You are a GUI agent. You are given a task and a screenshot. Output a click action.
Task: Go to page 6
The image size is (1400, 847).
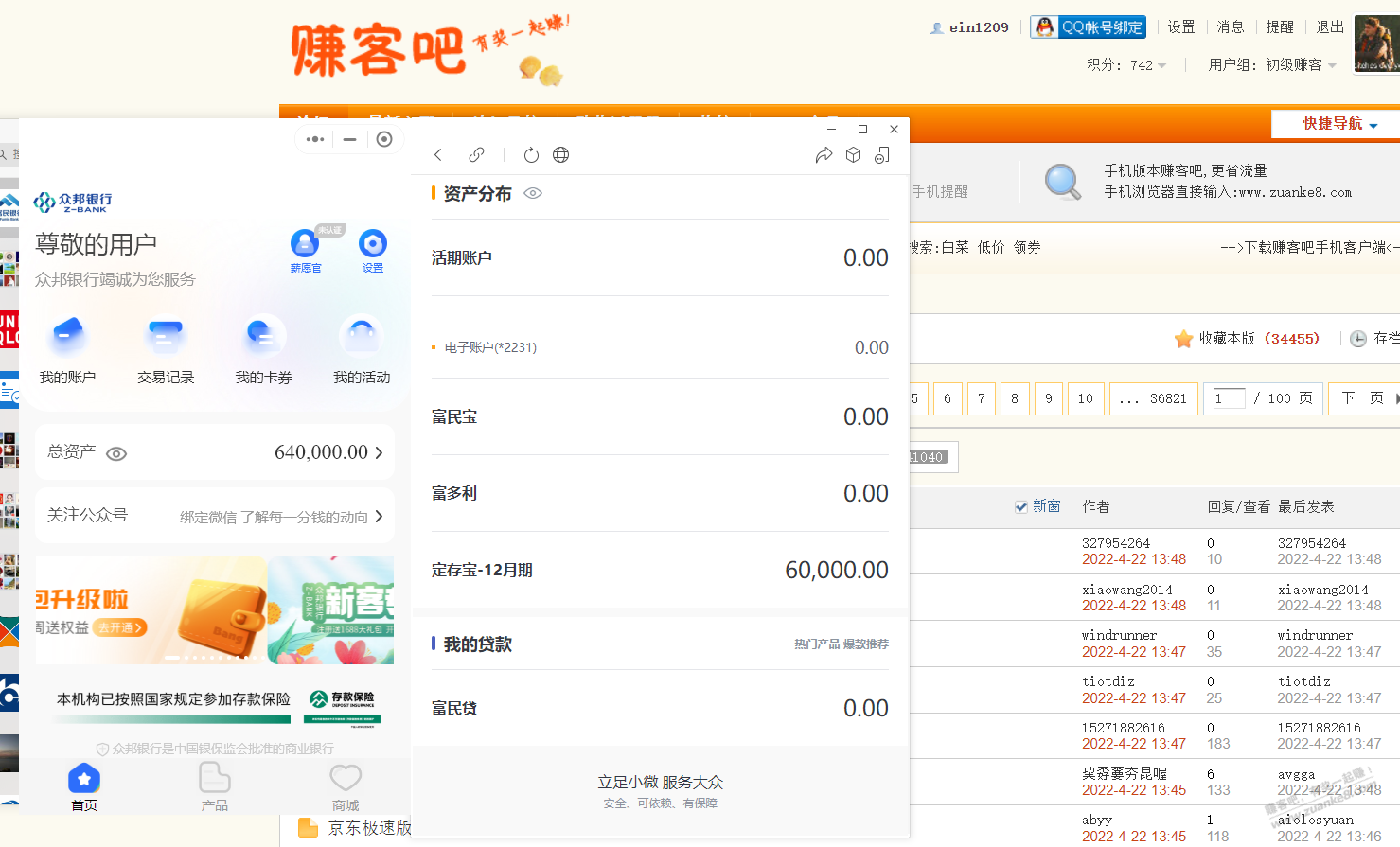click(948, 398)
